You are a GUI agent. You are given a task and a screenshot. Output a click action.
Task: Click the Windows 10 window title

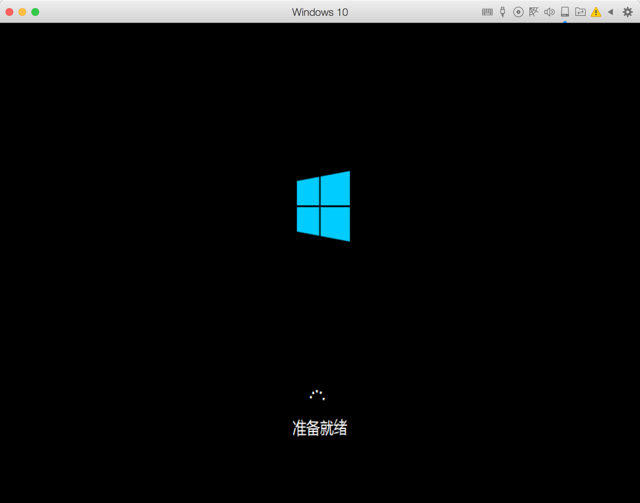coord(320,12)
